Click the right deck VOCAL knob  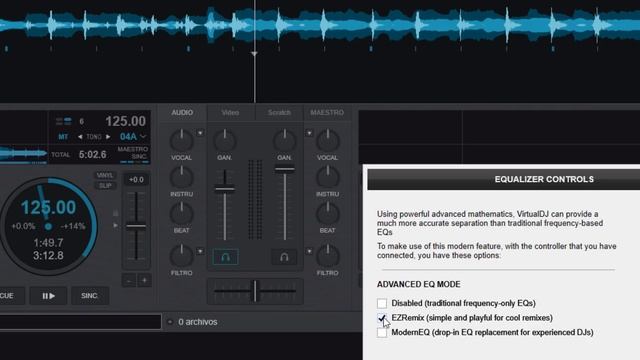(328, 141)
